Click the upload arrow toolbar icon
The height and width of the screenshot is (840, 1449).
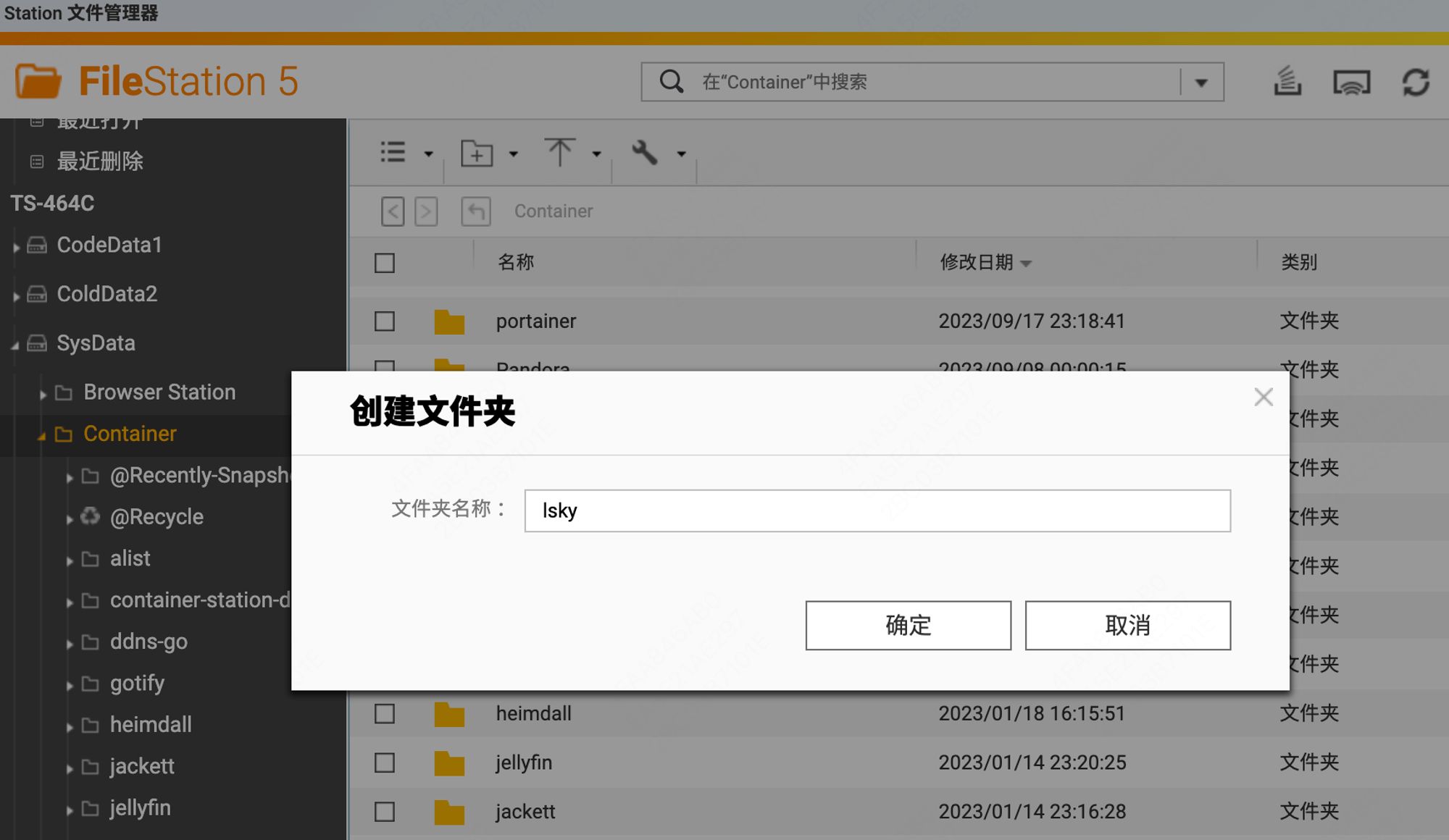pyautogui.click(x=559, y=153)
